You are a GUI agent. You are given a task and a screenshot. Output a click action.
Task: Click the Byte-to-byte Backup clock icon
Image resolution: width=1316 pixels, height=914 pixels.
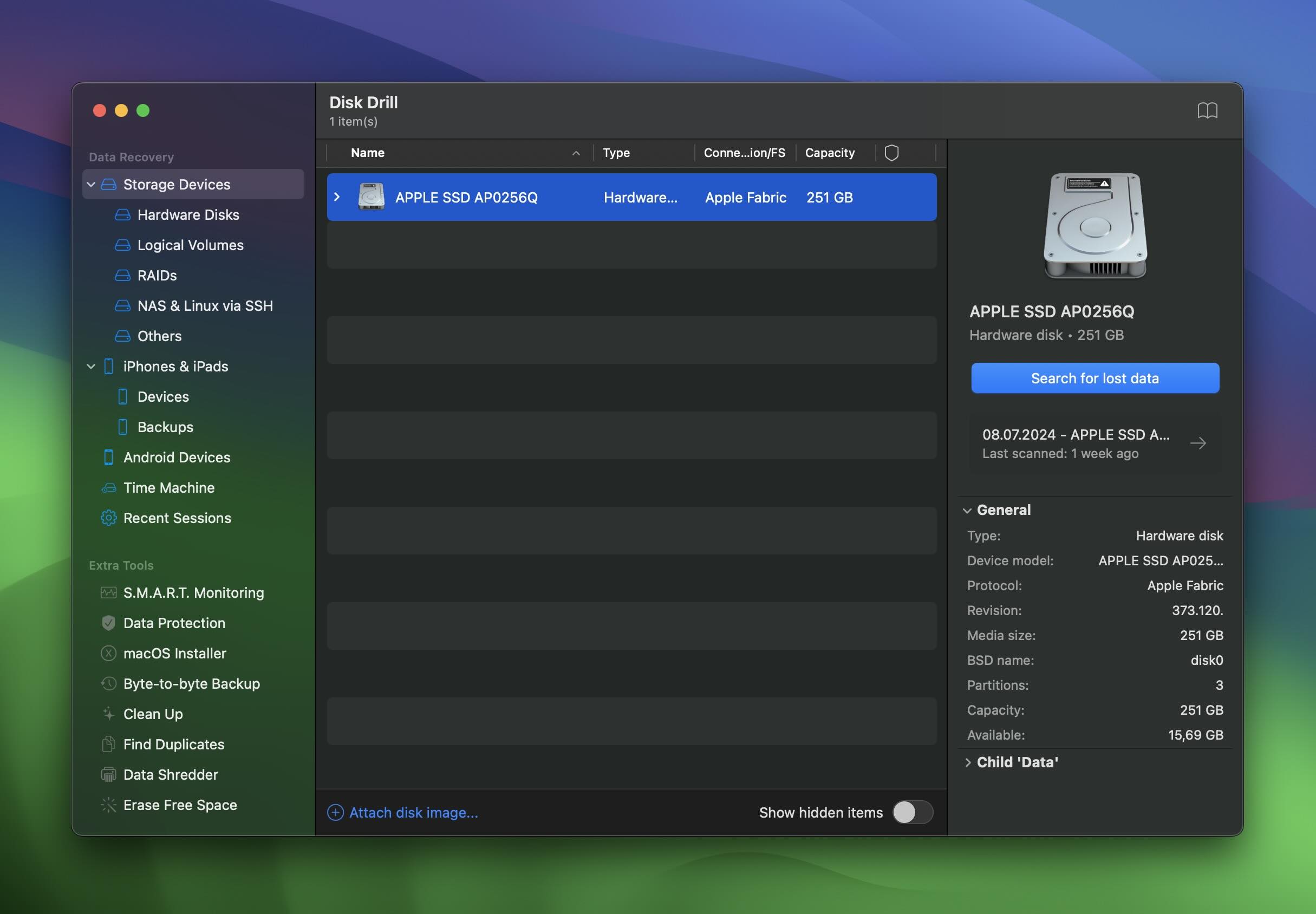(x=108, y=684)
